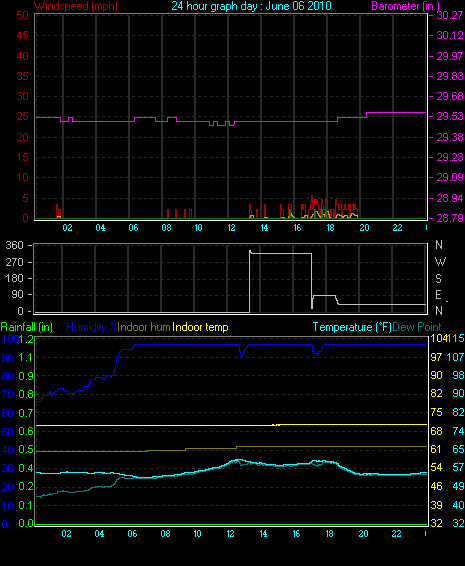Click the 29.53 barometer scale value
Screen dimensions: 465x566
pyautogui.click(x=450, y=117)
